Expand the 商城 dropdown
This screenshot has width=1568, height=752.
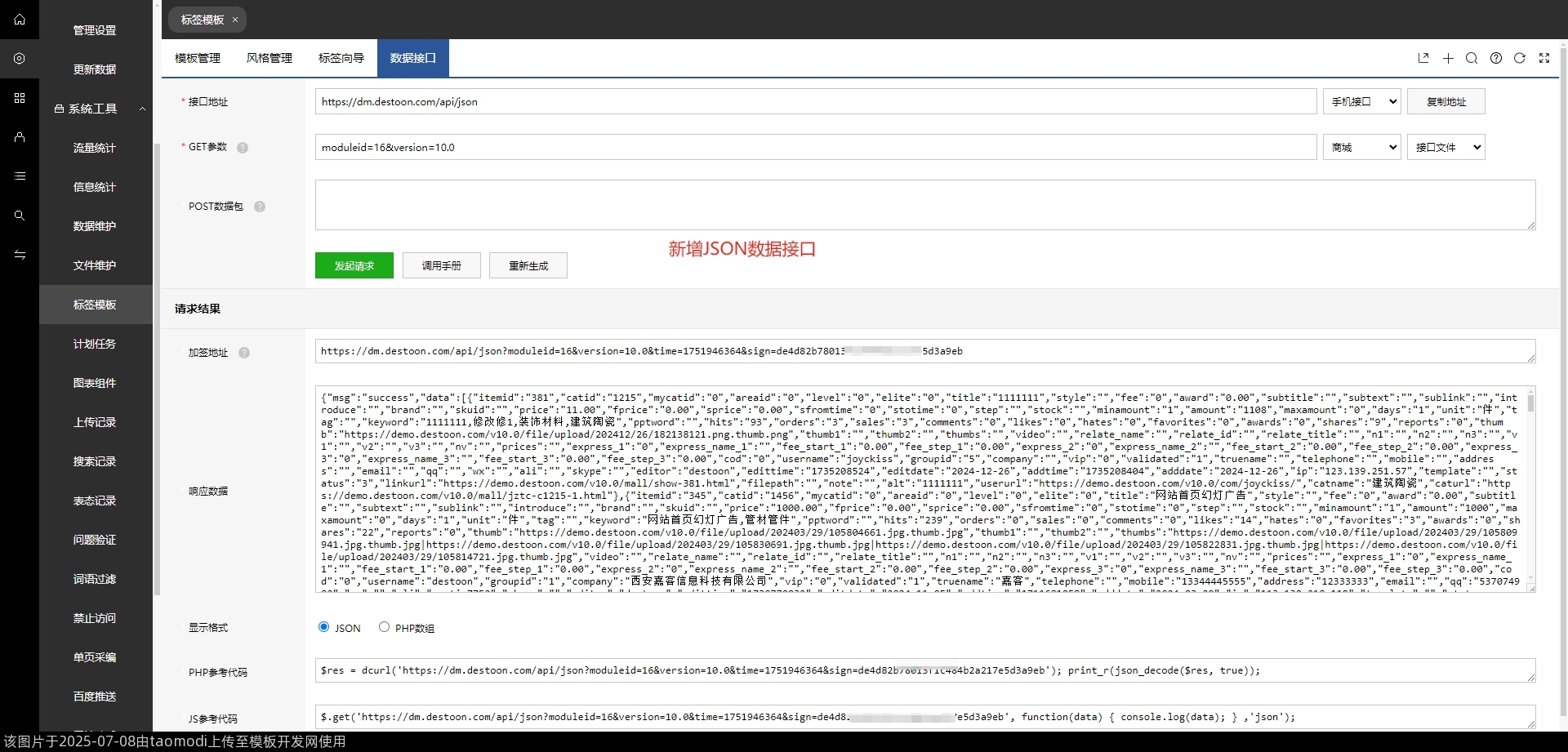click(1361, 147)
